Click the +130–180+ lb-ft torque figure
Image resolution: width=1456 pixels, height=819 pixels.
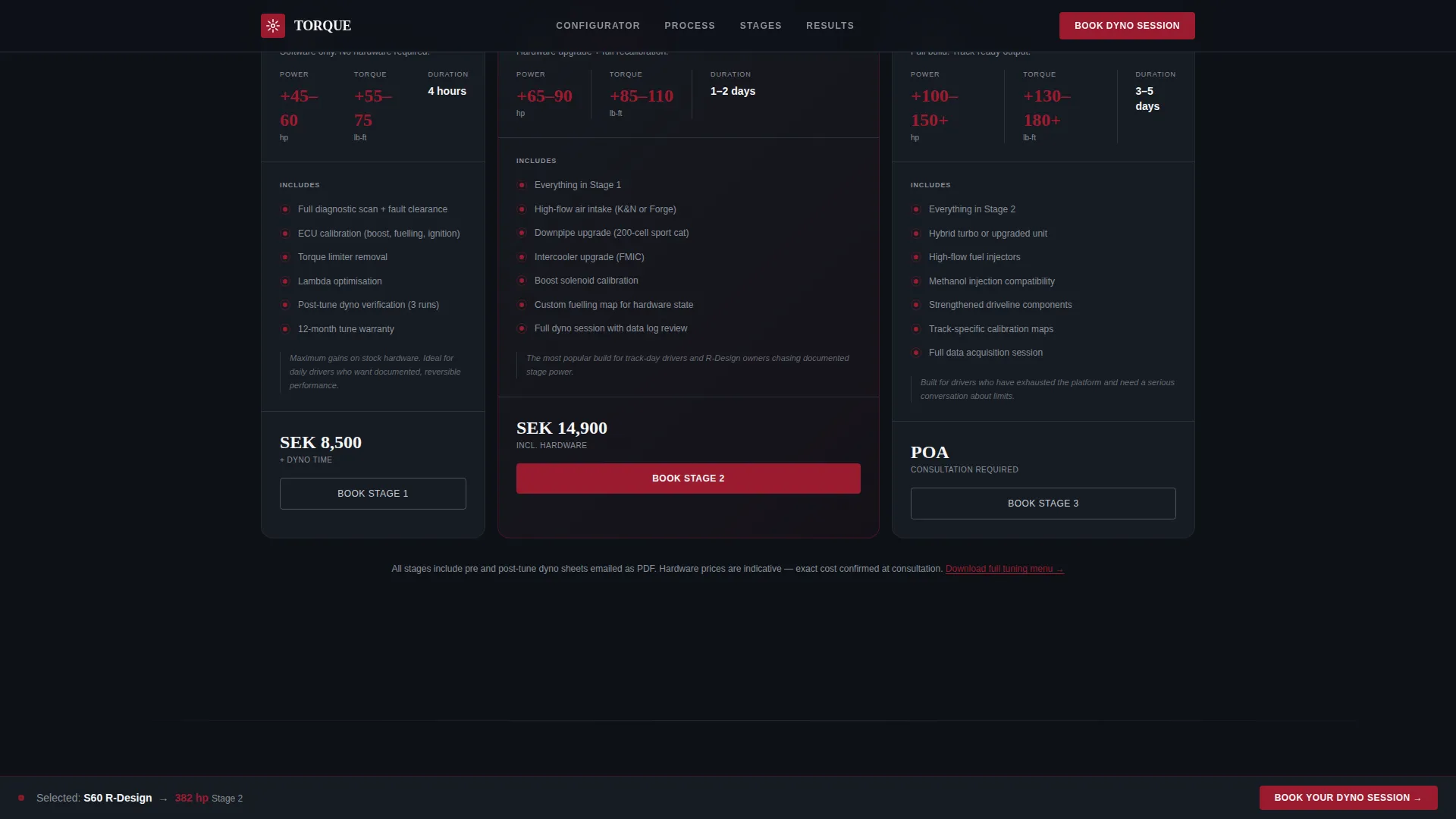click(x=1046, y=108)
